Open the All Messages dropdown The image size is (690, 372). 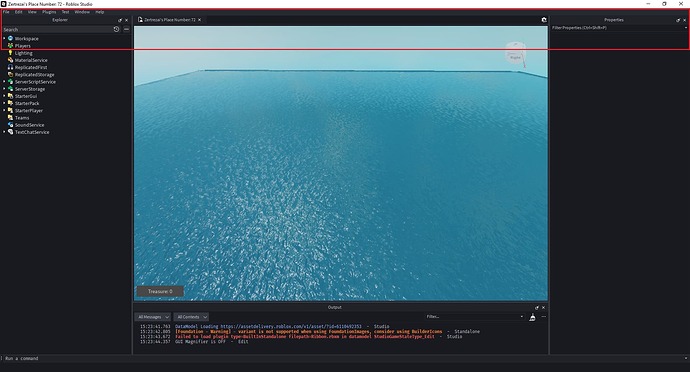(153, 317)
